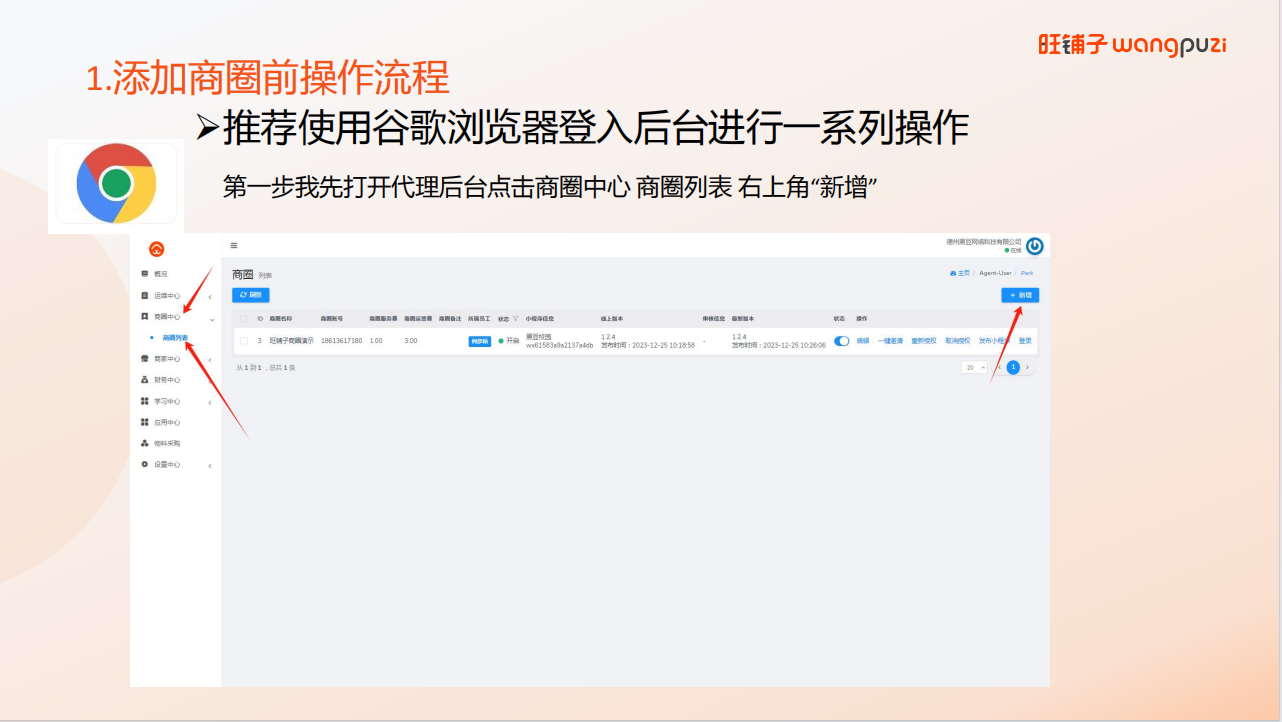The width and height of the screenshot is (1282, 722).
Task: Click the 主页 breadcrumb link
Action: [x=959, y=273]
